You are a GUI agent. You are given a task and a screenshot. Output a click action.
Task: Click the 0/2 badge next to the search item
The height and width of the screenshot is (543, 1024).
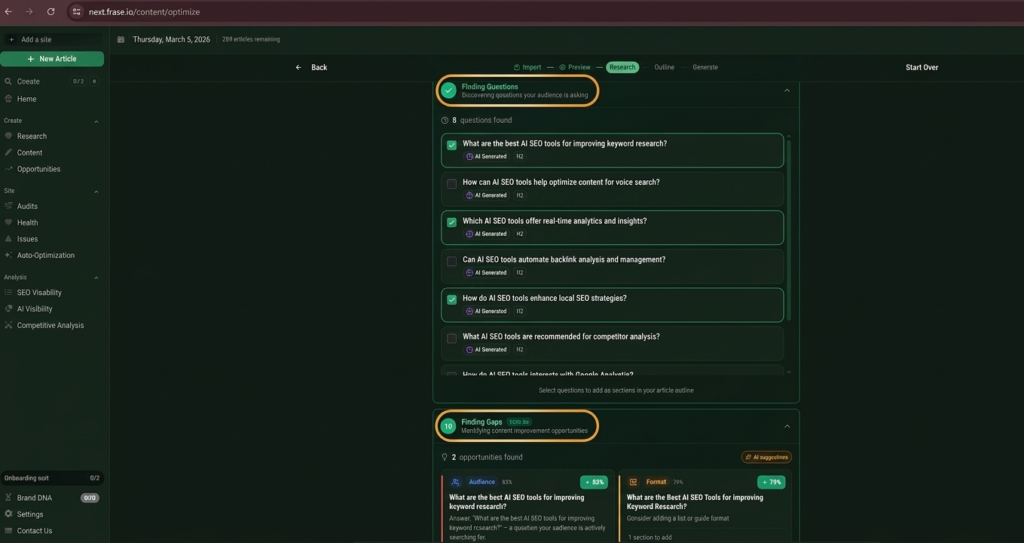click(78, 82)
